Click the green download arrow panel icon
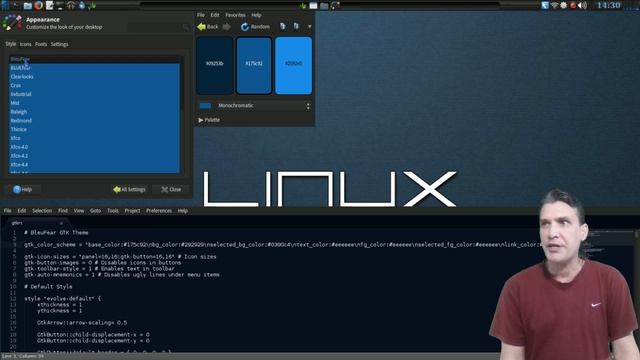 coord(92,5)
